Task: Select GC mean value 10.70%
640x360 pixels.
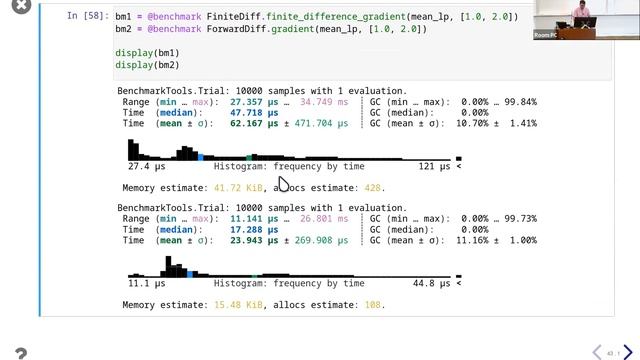Action: pyautogui.click(x=472, y=123)
